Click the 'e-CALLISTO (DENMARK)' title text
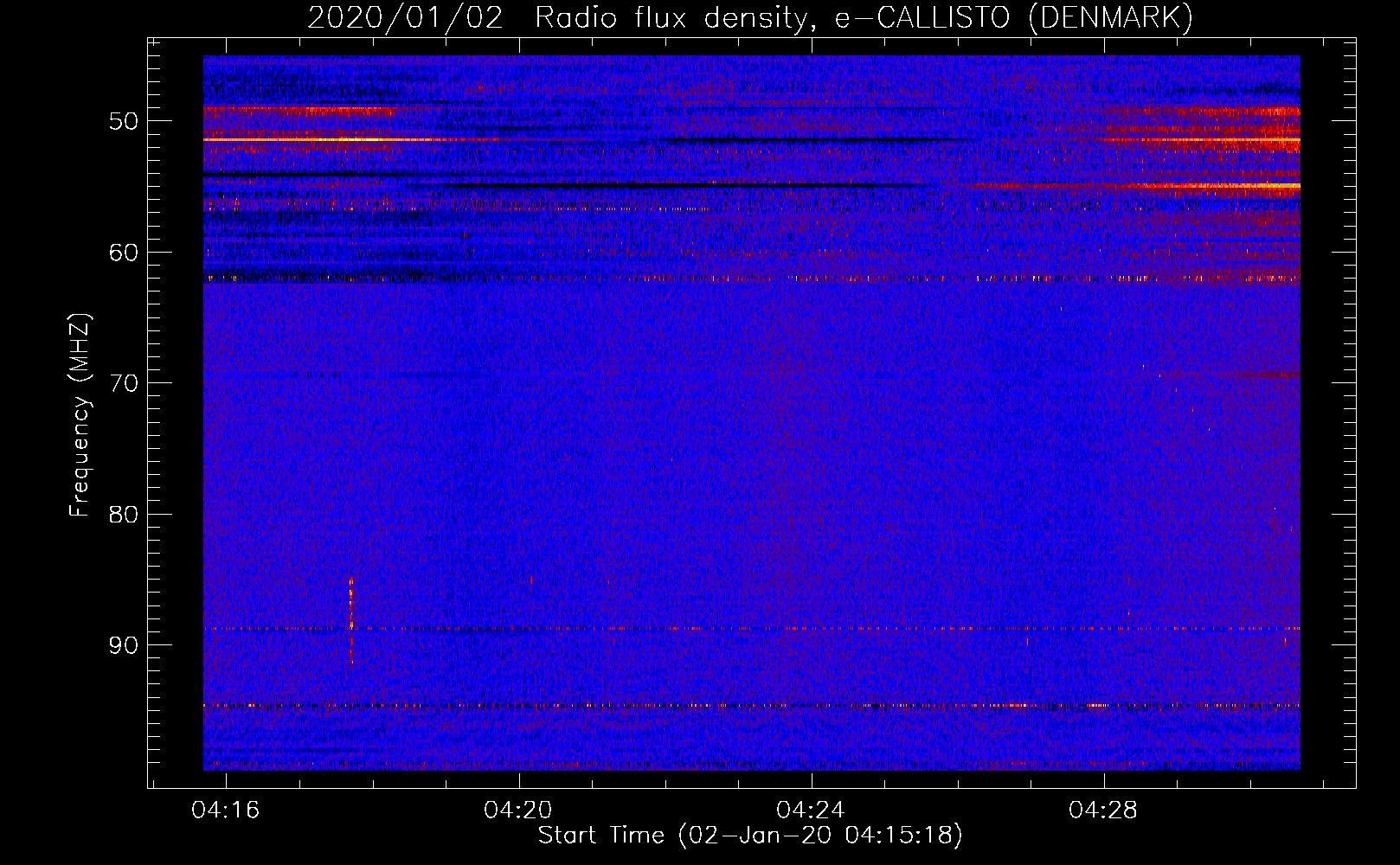 [x=1014, y=17]
